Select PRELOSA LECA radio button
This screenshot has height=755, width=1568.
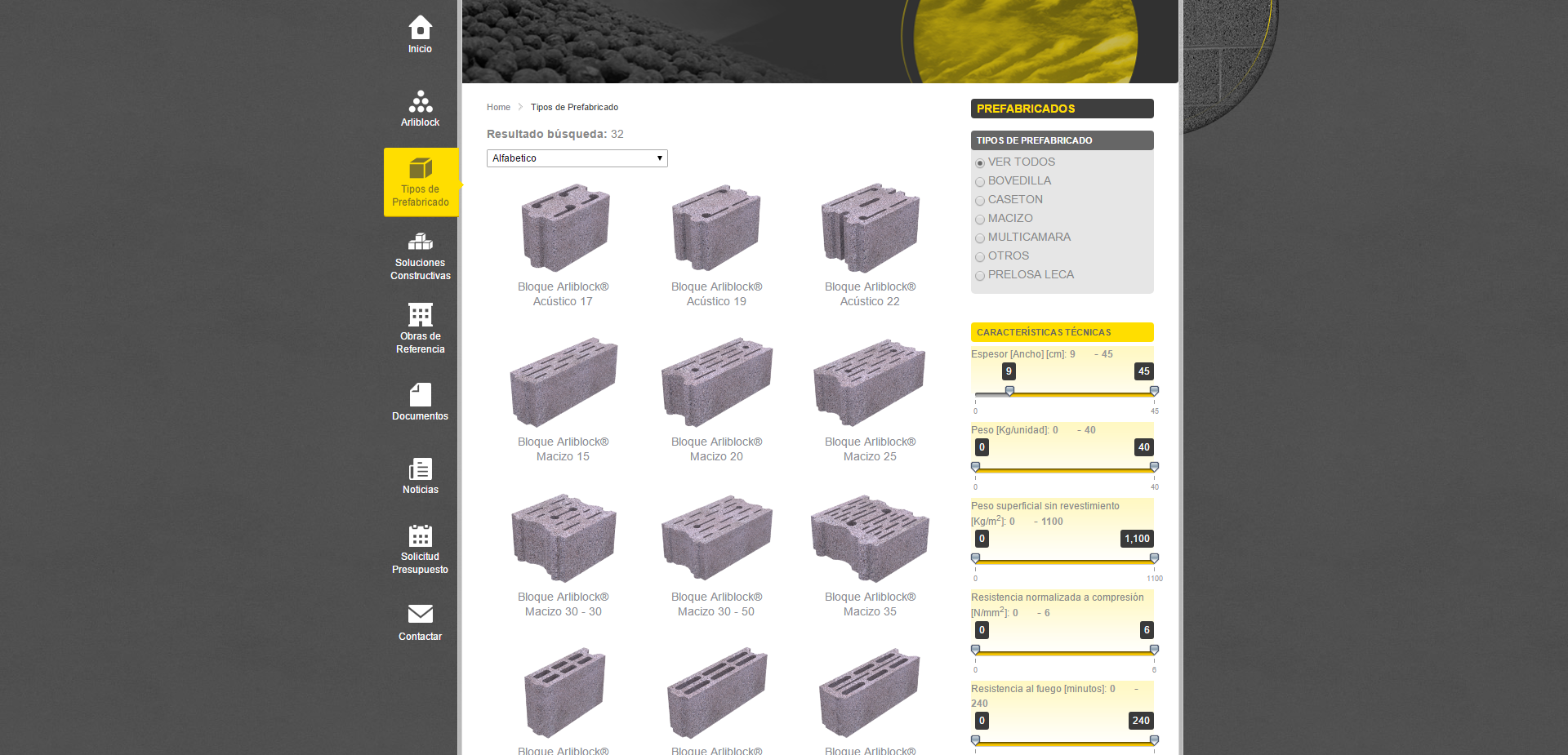[980, 276]
